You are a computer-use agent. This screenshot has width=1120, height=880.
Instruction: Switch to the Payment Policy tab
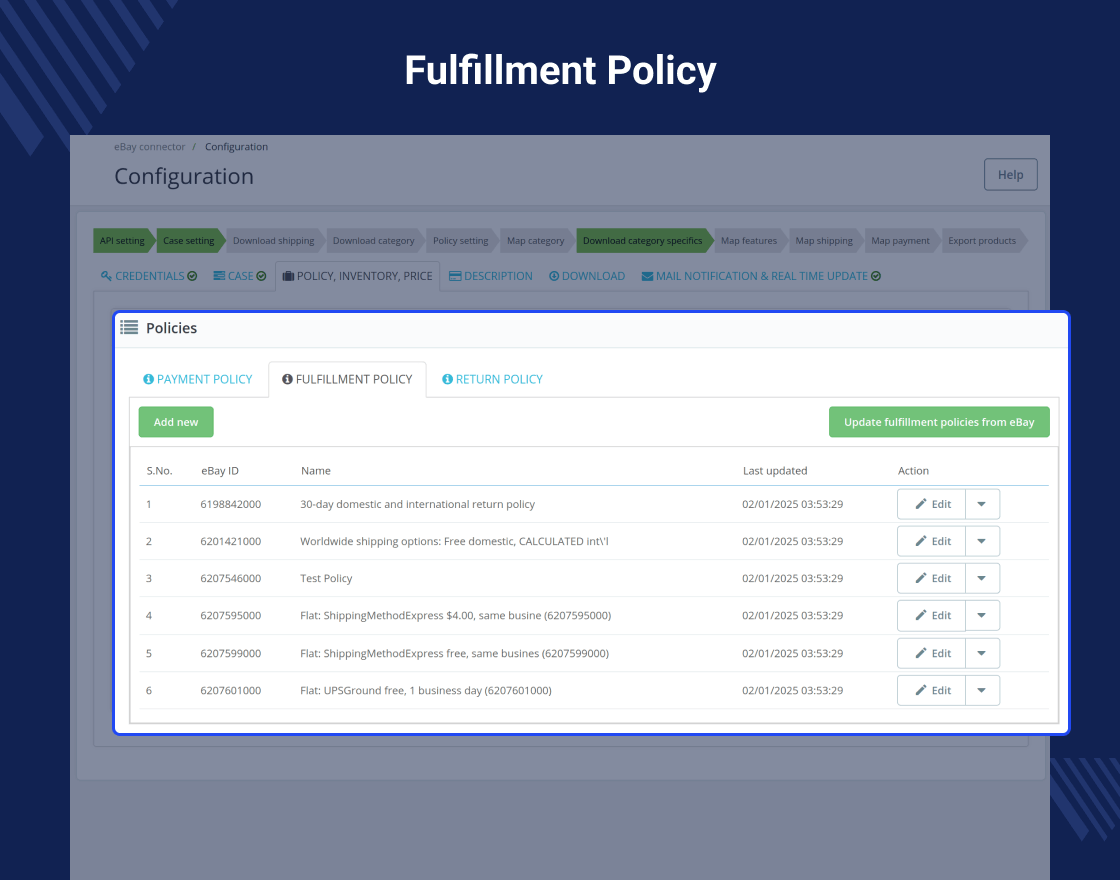tap(198, 379)
